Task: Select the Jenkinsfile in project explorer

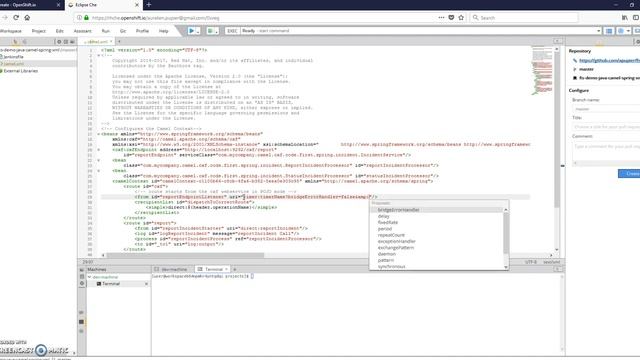Action: pos(13,57)
